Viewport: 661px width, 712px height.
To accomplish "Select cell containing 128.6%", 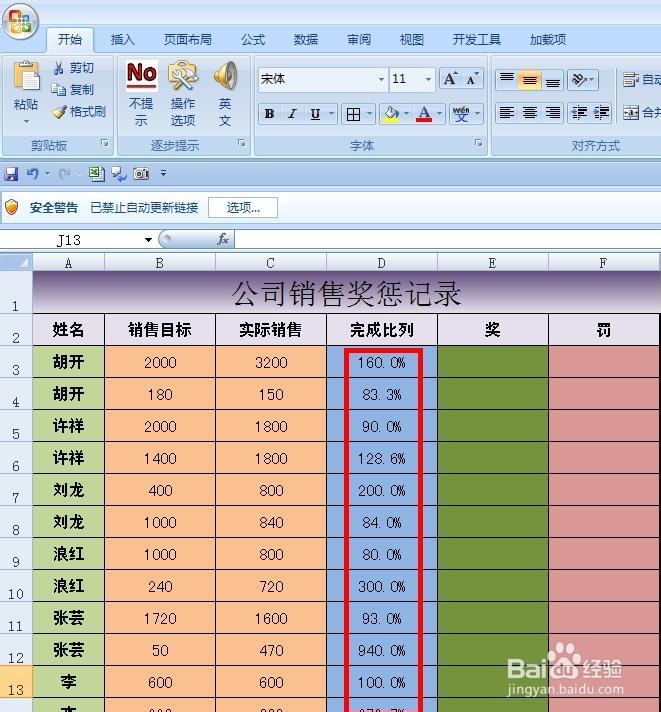I will (x=381, y=459).
